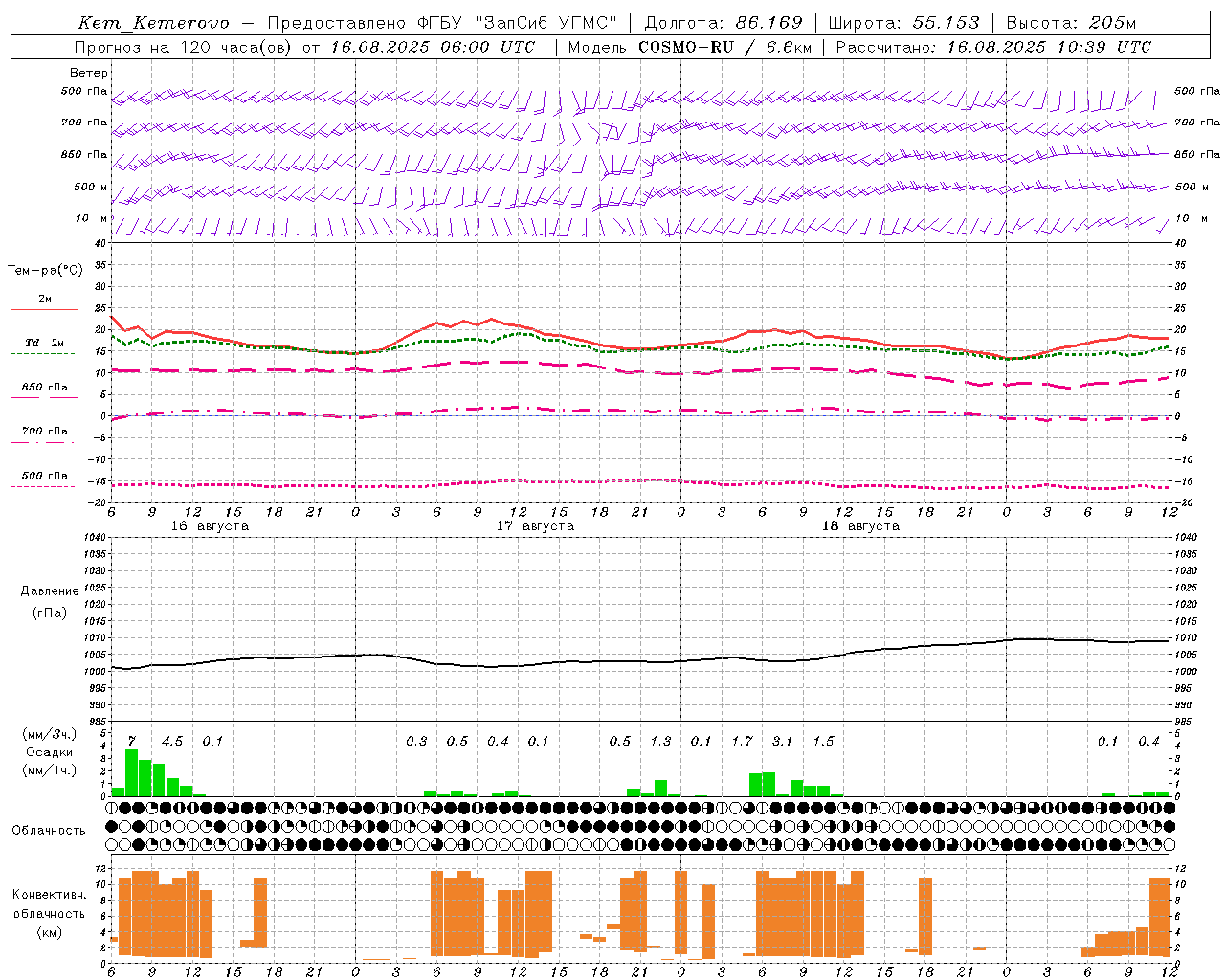Screen dimensions: 1225x980
Task: Click the Осадки precipitation label
Action: pyautogui.click(x=49, y=752)
